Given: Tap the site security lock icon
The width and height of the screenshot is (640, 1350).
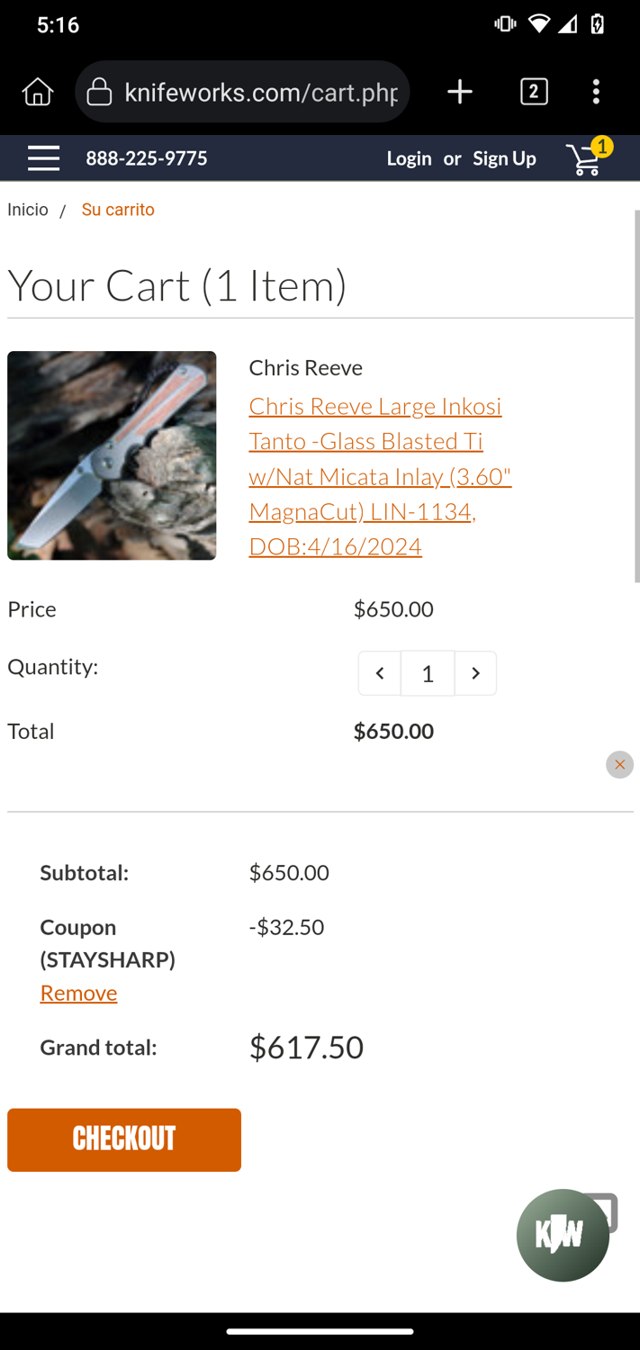Looking at the screenshot, I should [x=99, y=92].
